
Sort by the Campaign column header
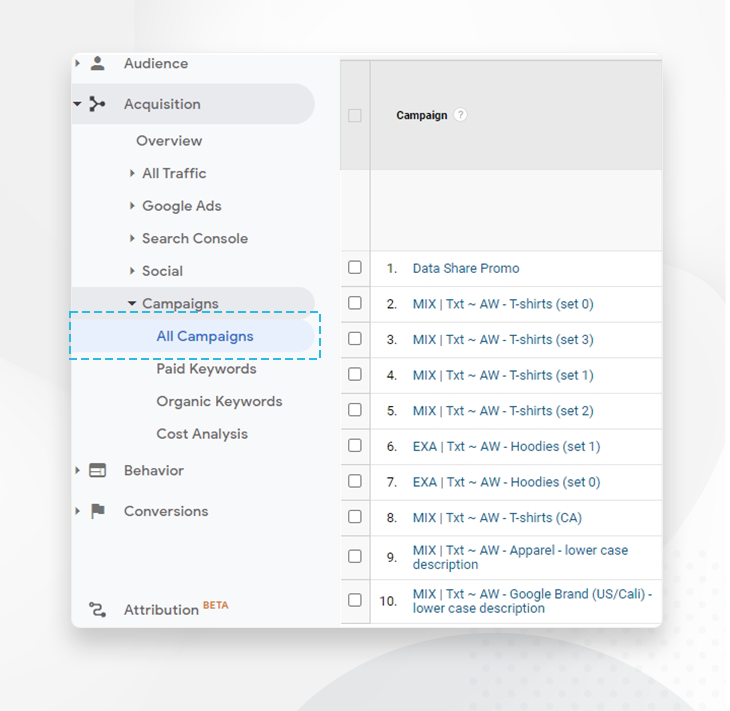[421, 115]
